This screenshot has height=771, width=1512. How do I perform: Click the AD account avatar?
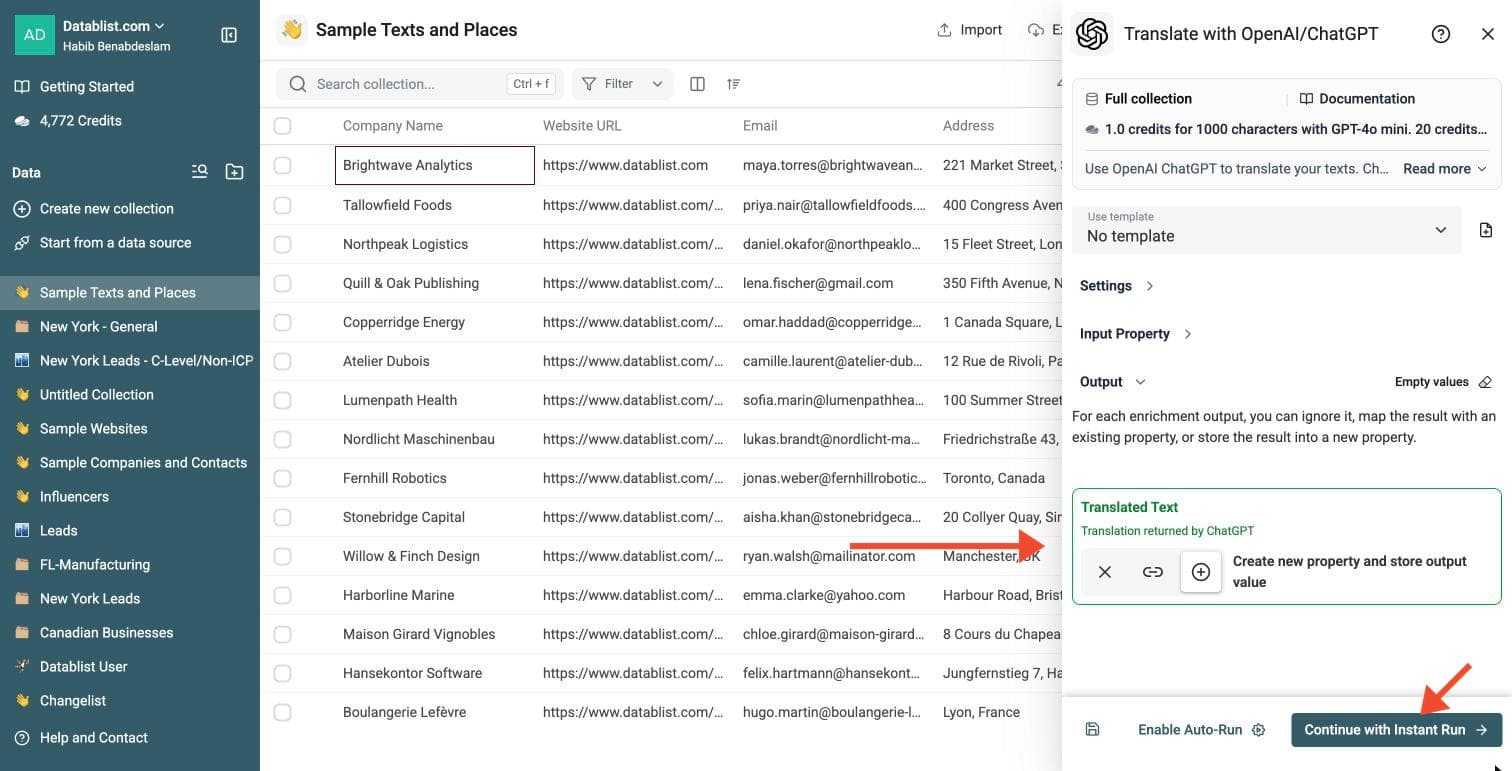tap(35, 35)
